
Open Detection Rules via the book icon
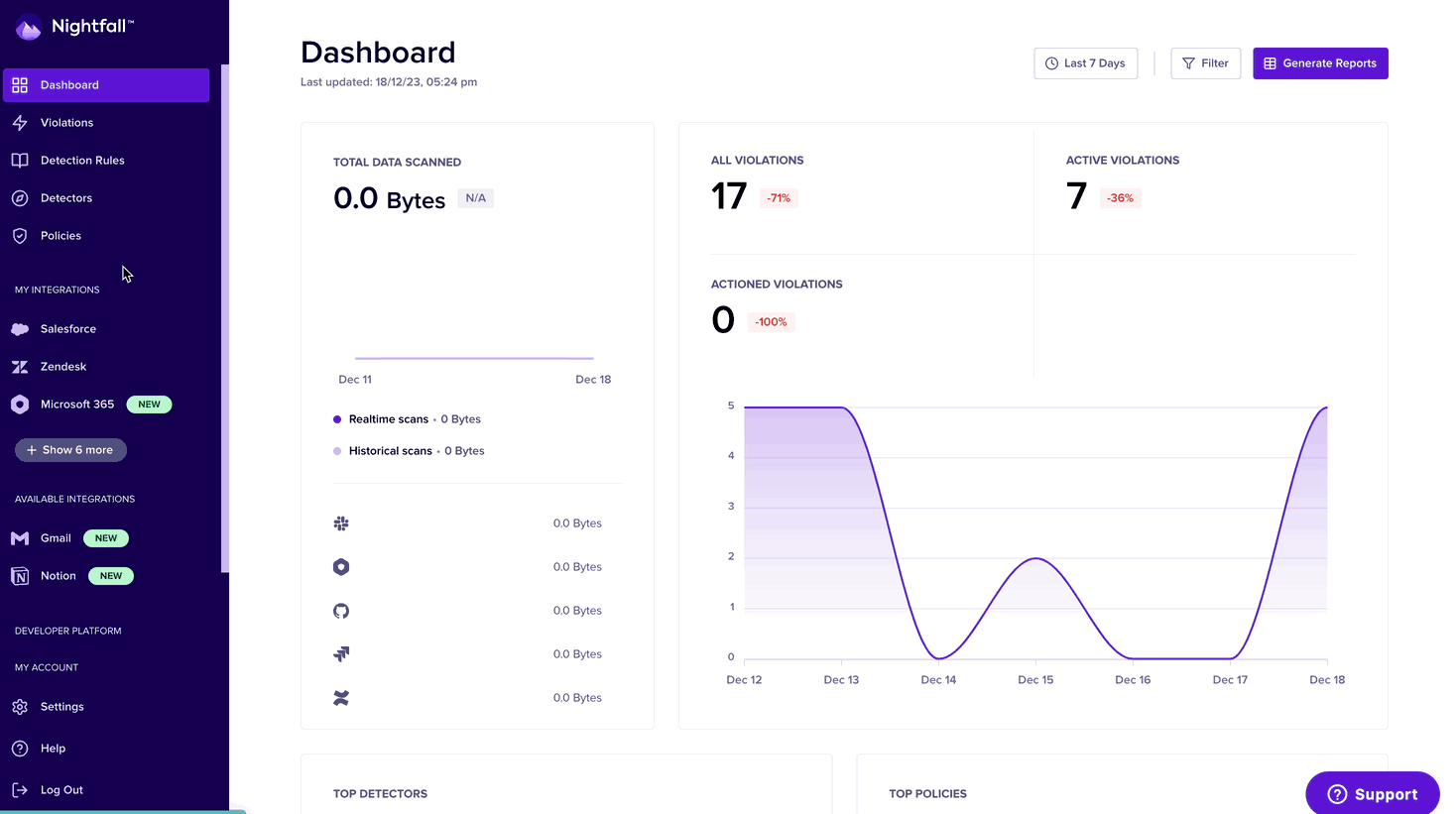[20, 161]
